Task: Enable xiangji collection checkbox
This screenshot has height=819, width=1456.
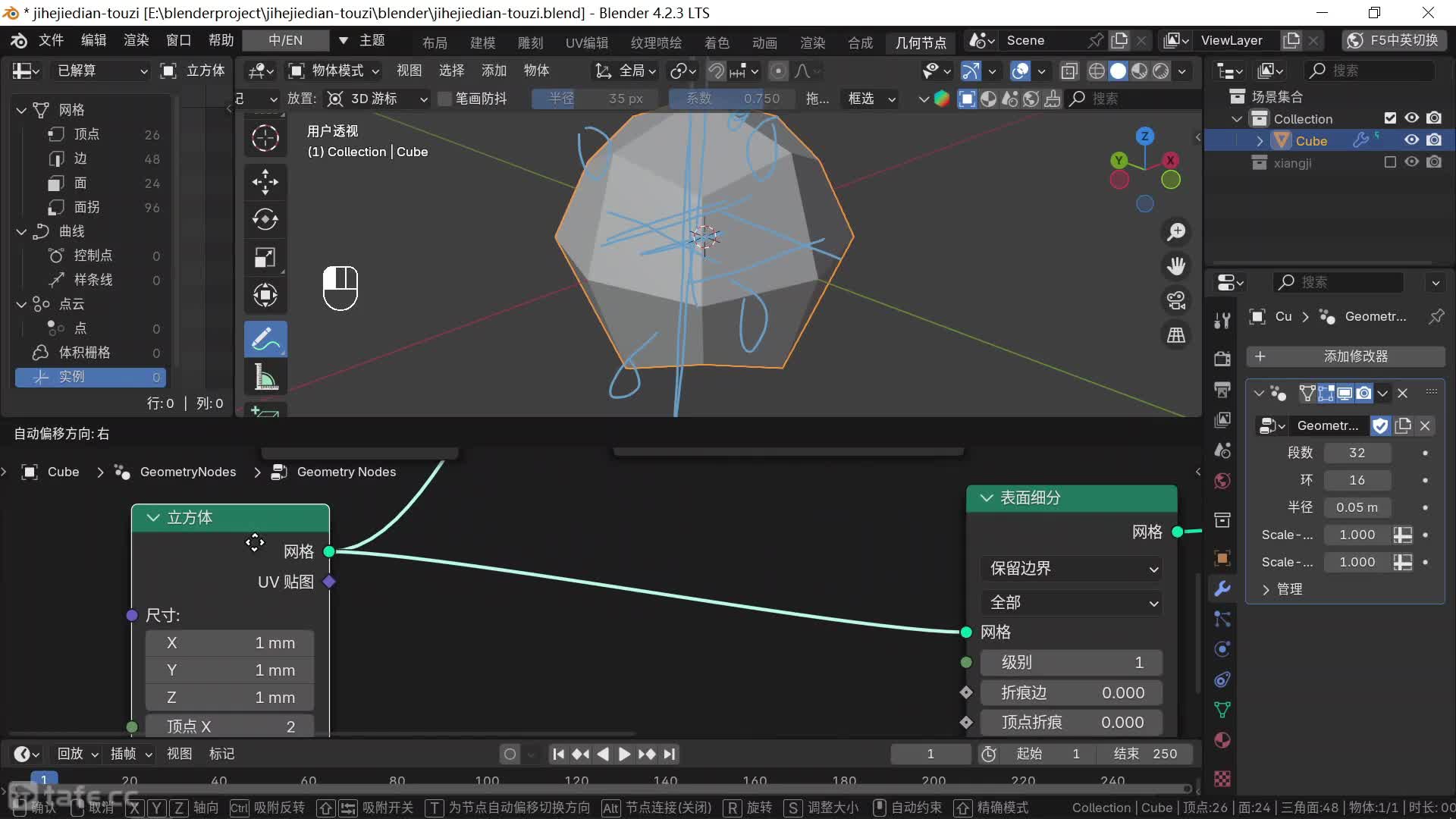Action: pyautogui.click(x=1389, y=162)
